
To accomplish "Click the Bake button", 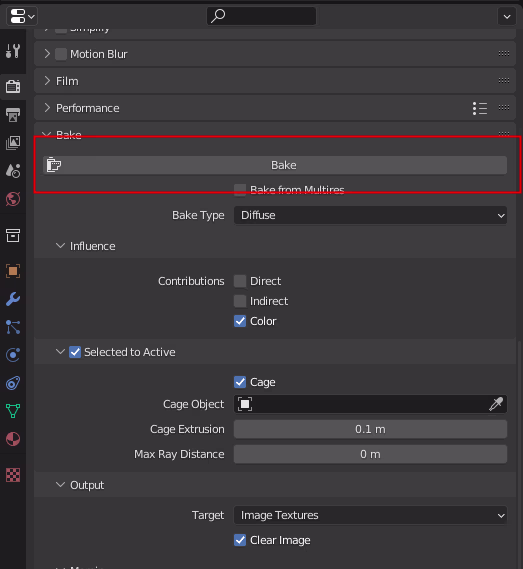I will click(x=275, y=165).
